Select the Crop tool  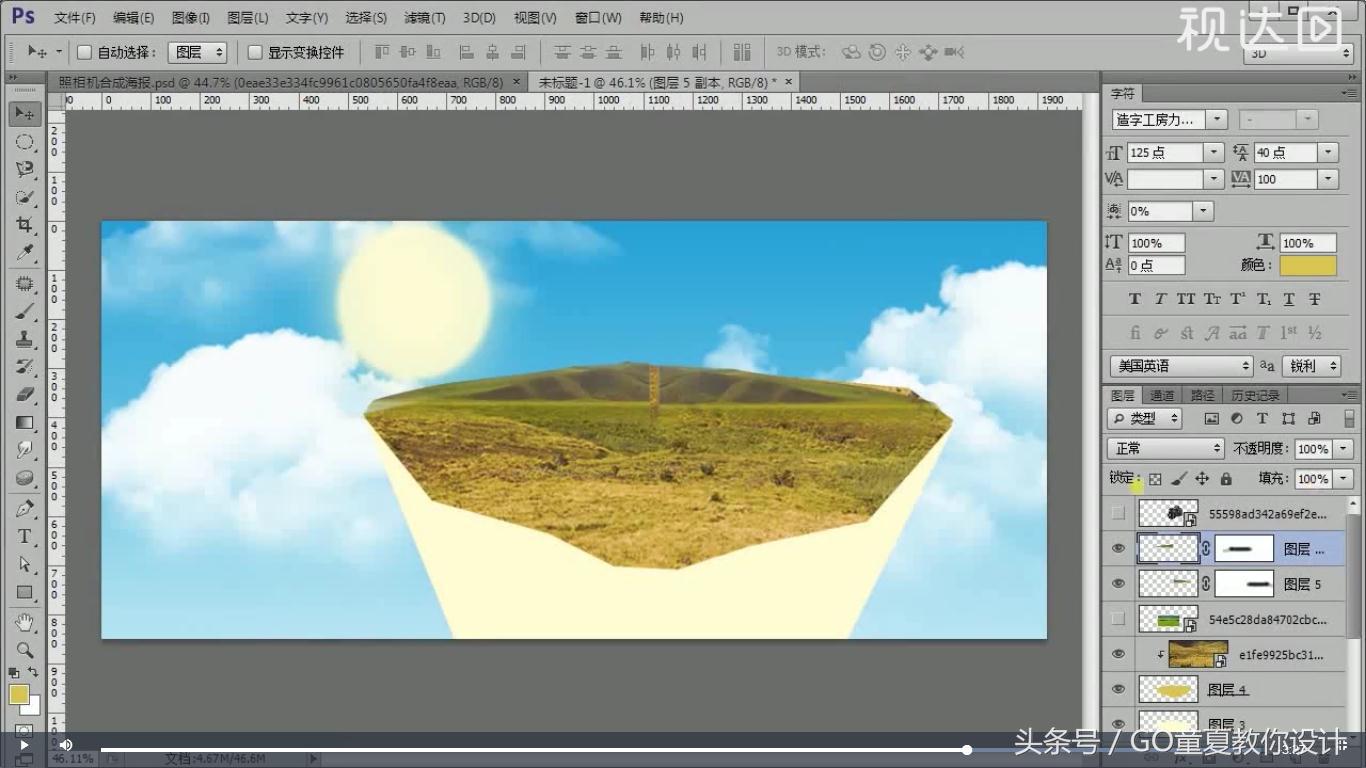click(x=23, y=224)
